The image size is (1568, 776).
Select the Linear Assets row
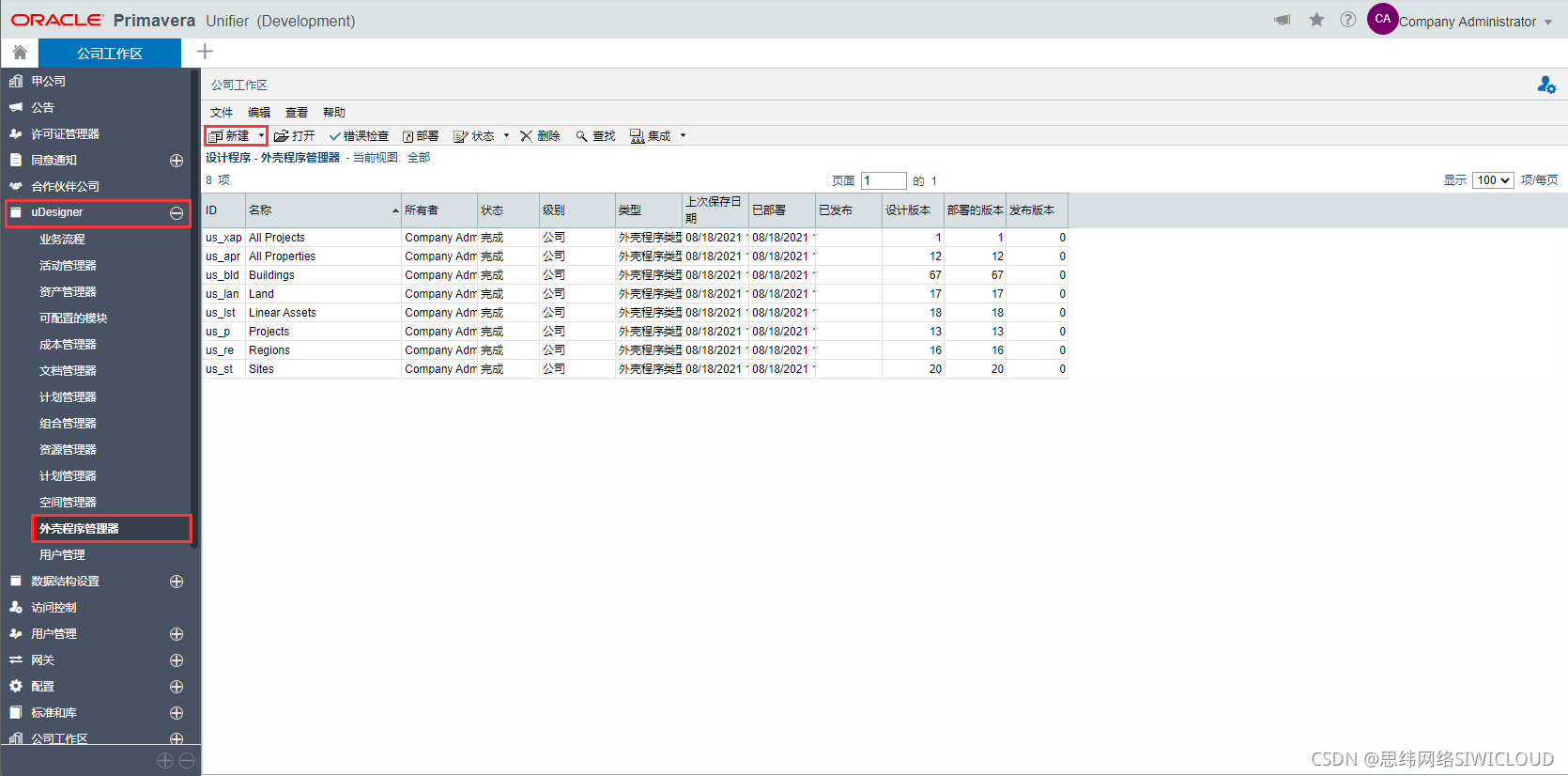coord(636,313)
